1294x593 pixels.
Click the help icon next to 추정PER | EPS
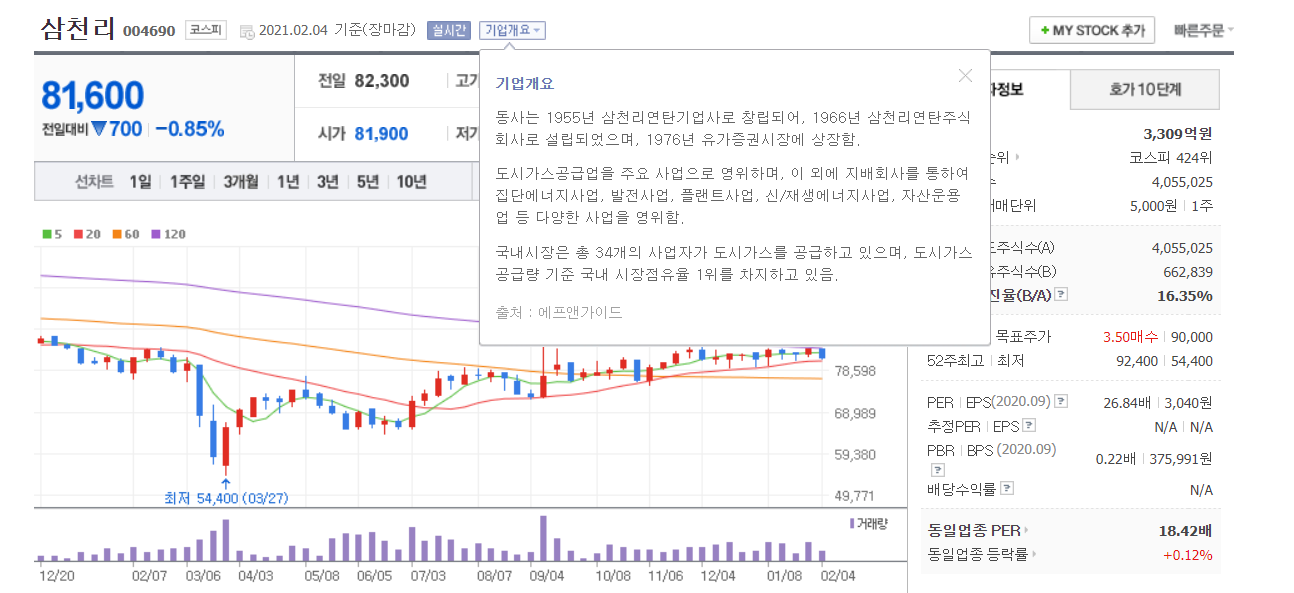(1027, 426)
